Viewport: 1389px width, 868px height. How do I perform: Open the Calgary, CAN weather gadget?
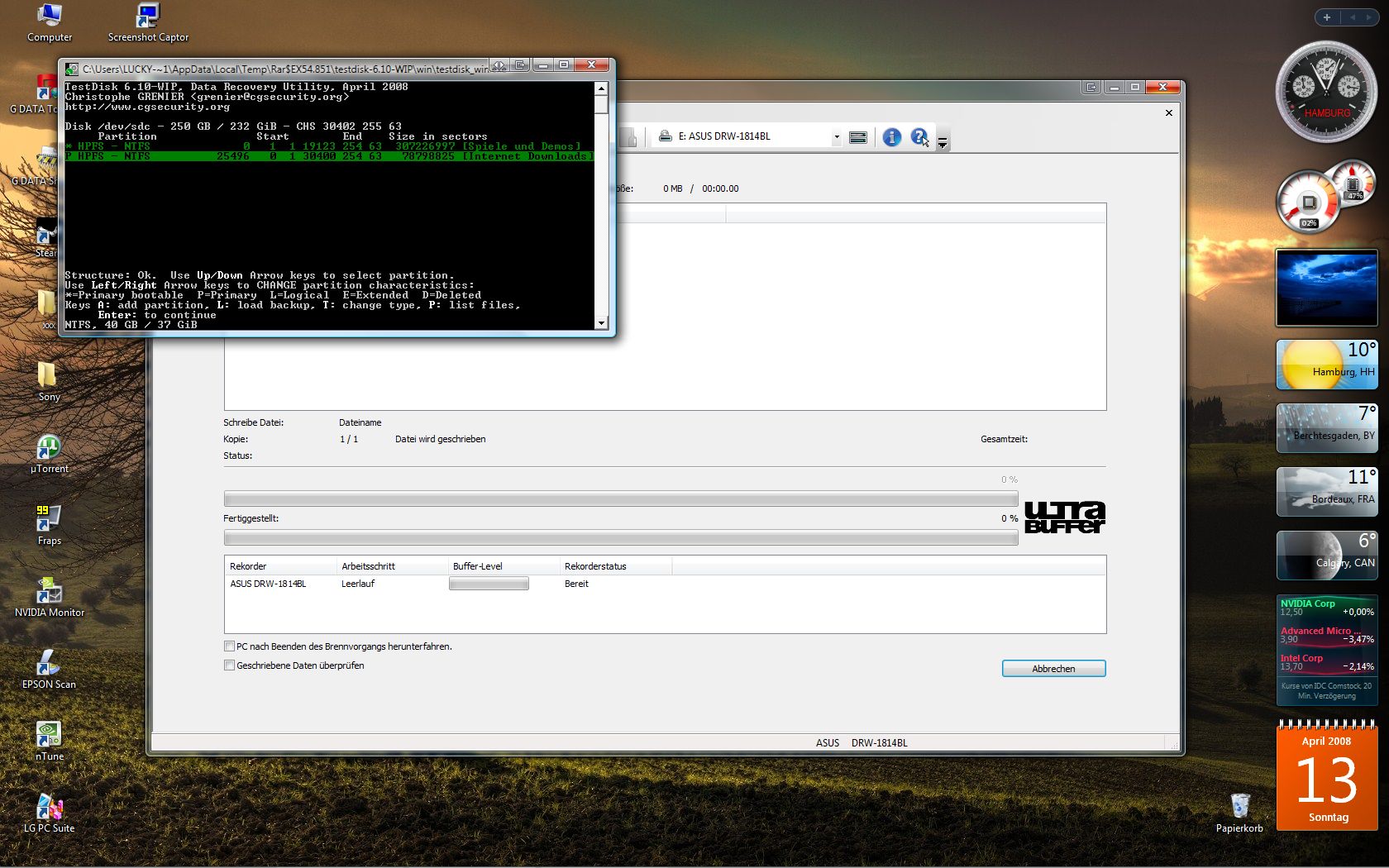pyautogui.click(x=1327, y=555)
